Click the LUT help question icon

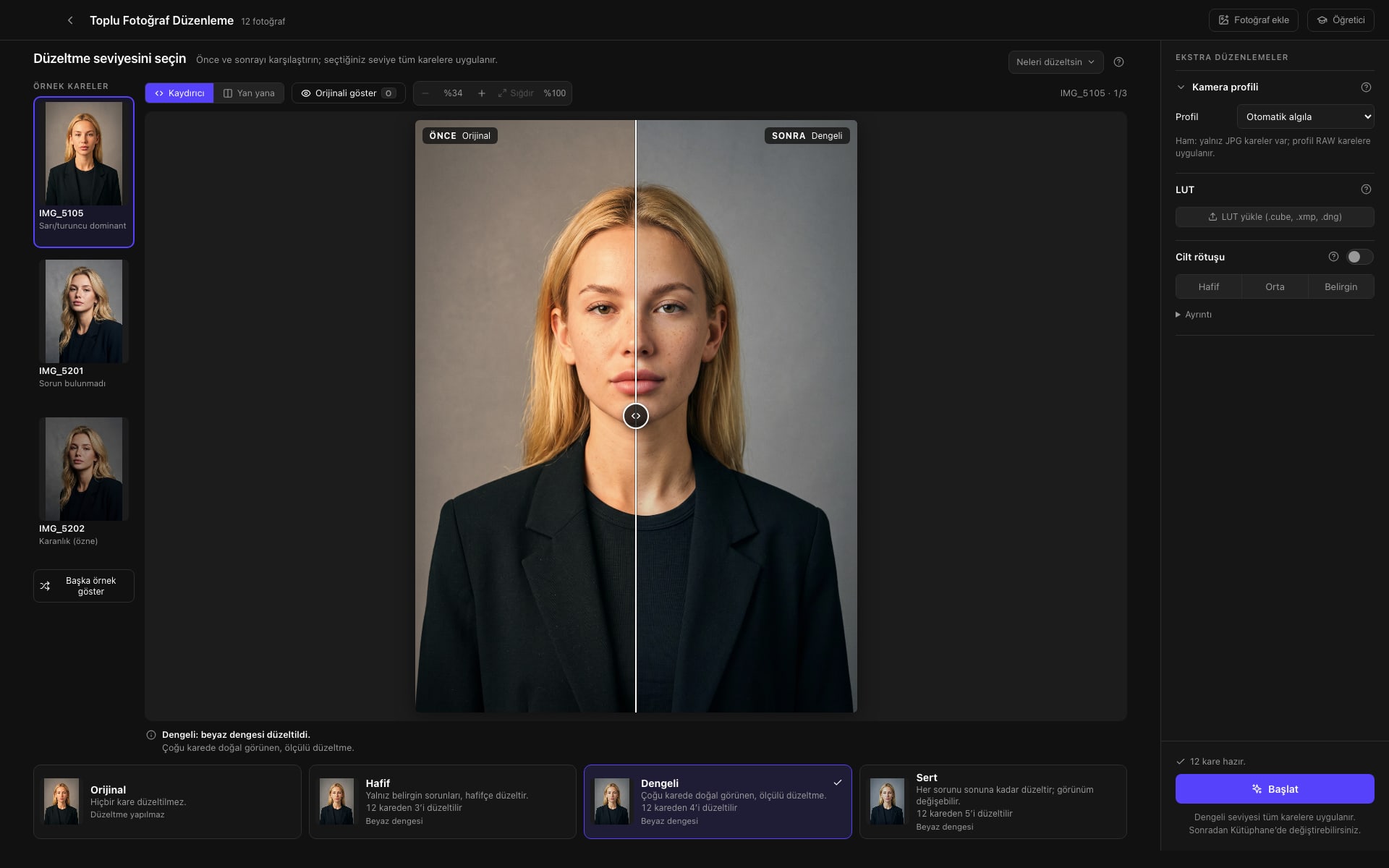pos(1366,190)
